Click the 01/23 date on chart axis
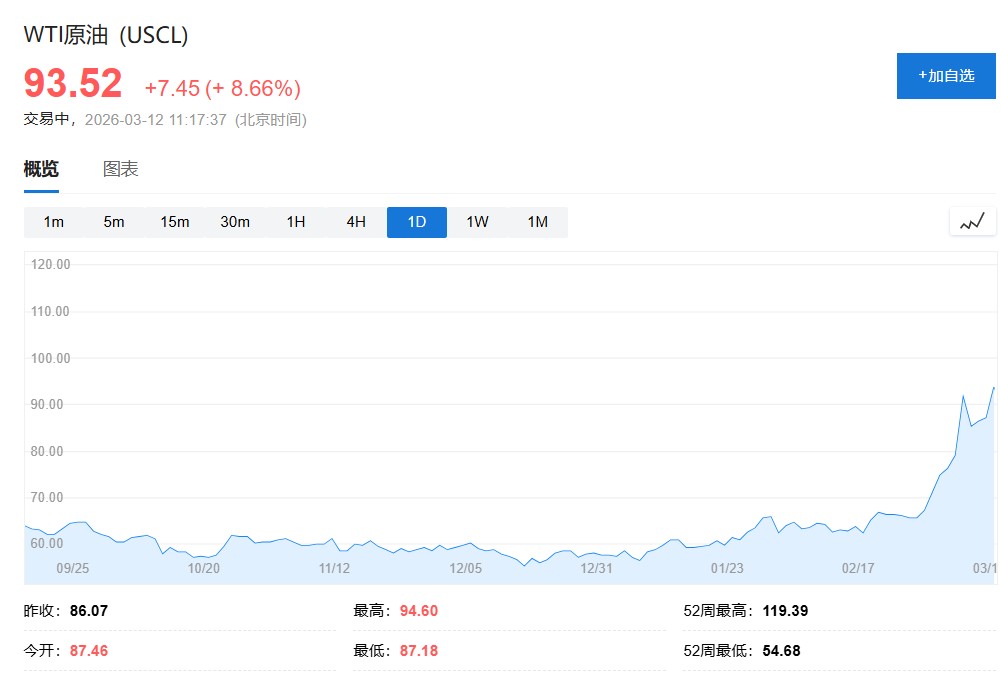1001x684 pixels. [x=727, y=568]
